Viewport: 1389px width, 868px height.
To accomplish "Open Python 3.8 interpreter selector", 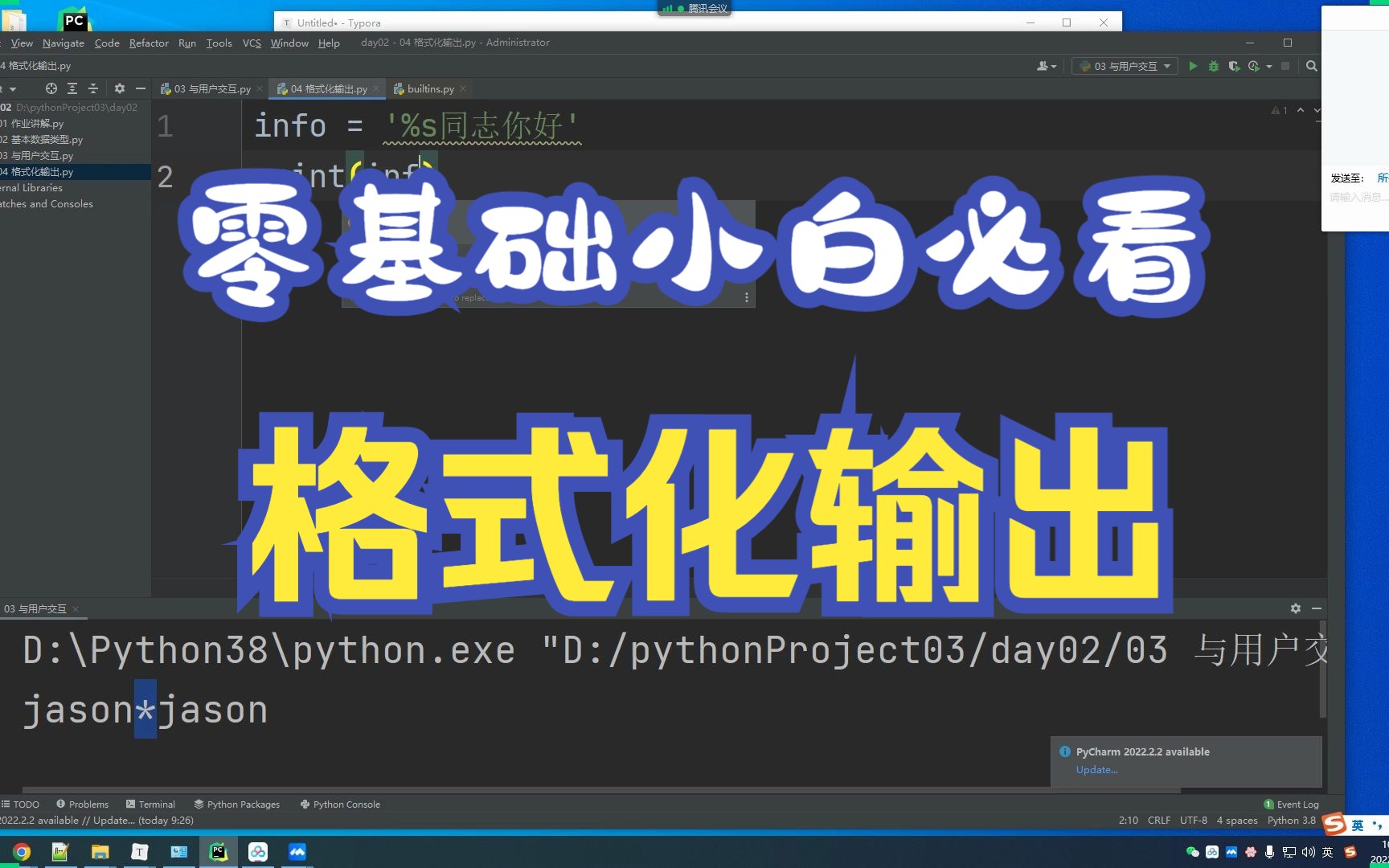I will pyautogui.click(x=1291, y=821).
